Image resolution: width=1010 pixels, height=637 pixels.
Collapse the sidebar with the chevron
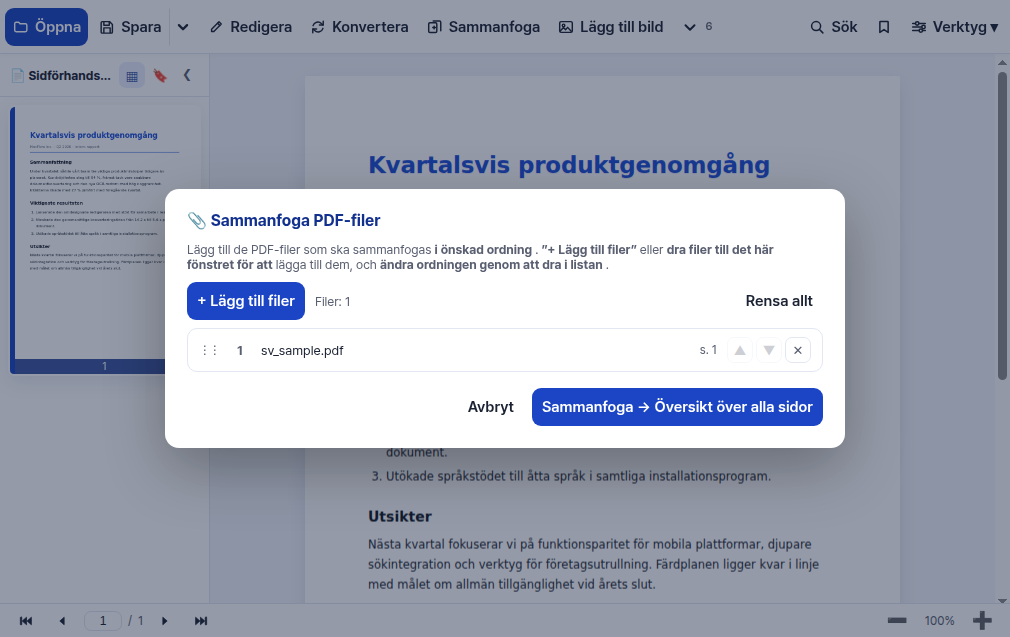point(187,75)
